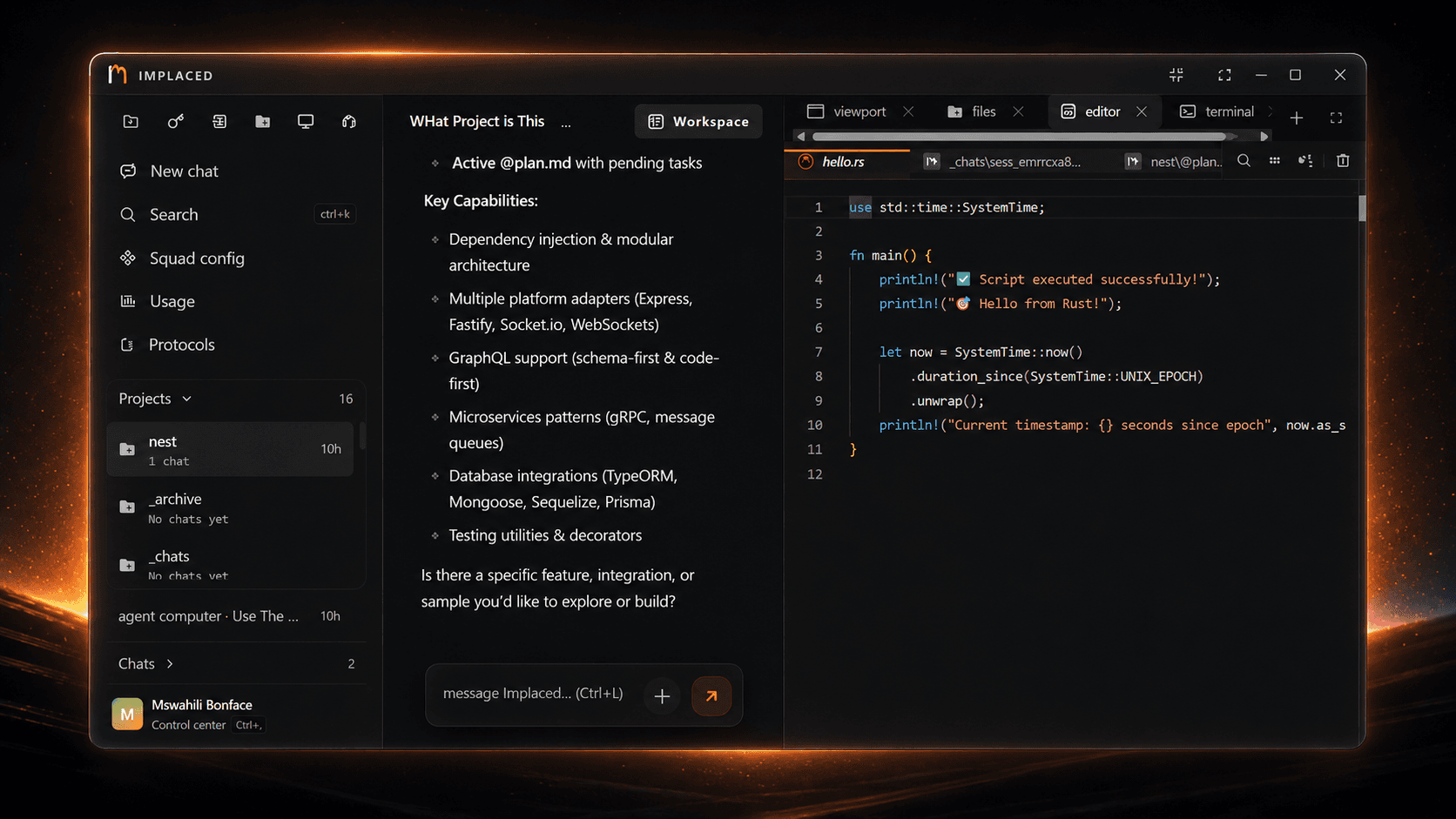Image resolution: width=1456 pixels, height=819 pixels.
Task: Click the 'fn main() {' code line
Action: [x=890, y=255]
